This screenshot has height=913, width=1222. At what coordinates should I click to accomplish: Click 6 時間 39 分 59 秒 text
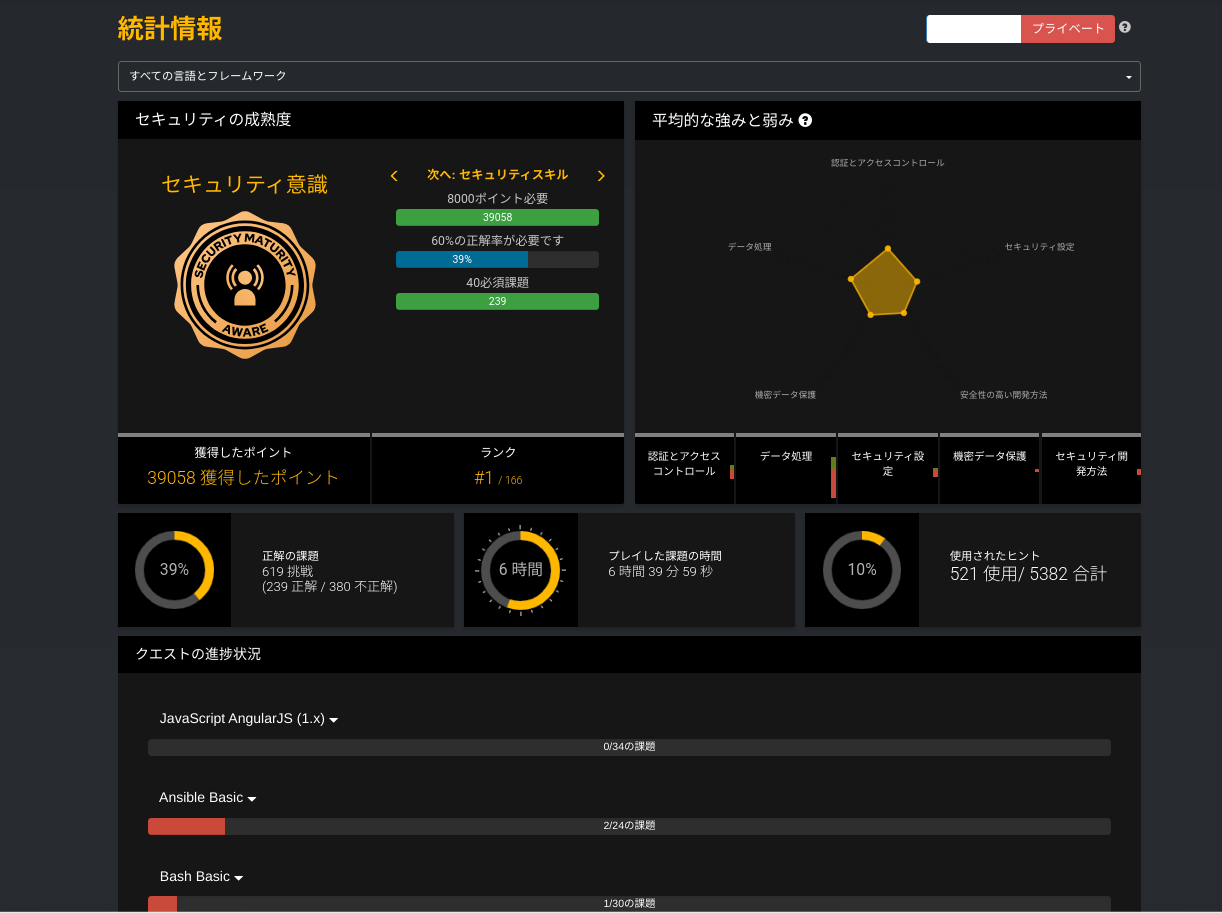(660, 571)
